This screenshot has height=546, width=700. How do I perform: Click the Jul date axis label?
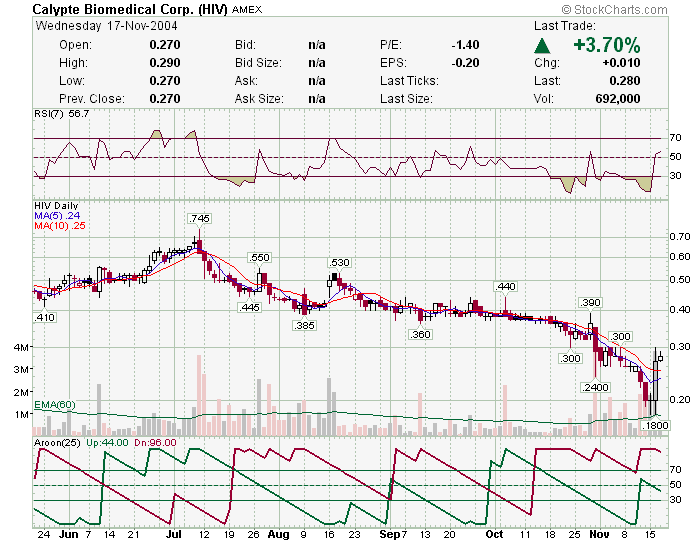173,534
